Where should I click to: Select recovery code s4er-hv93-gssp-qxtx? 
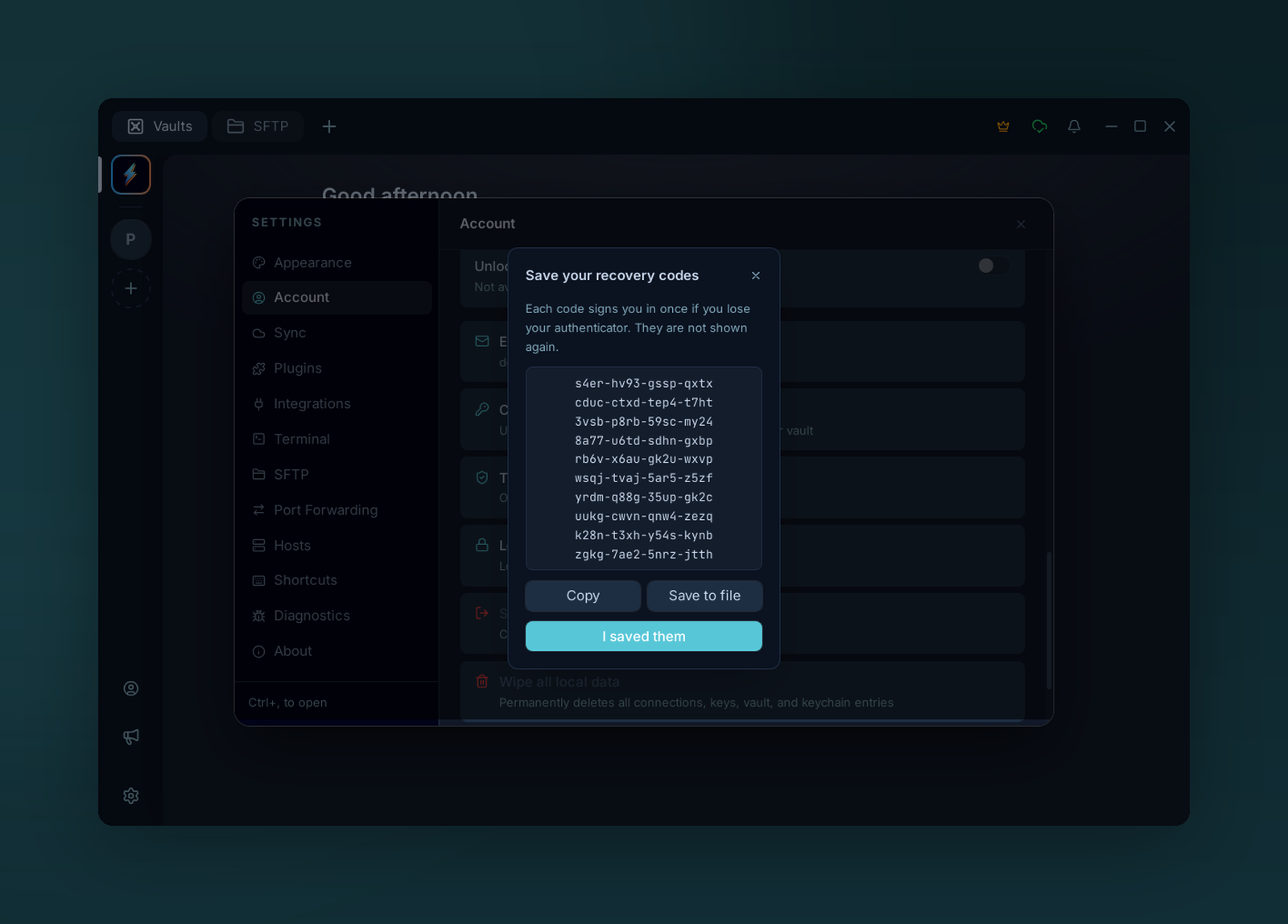click(644, 384)
